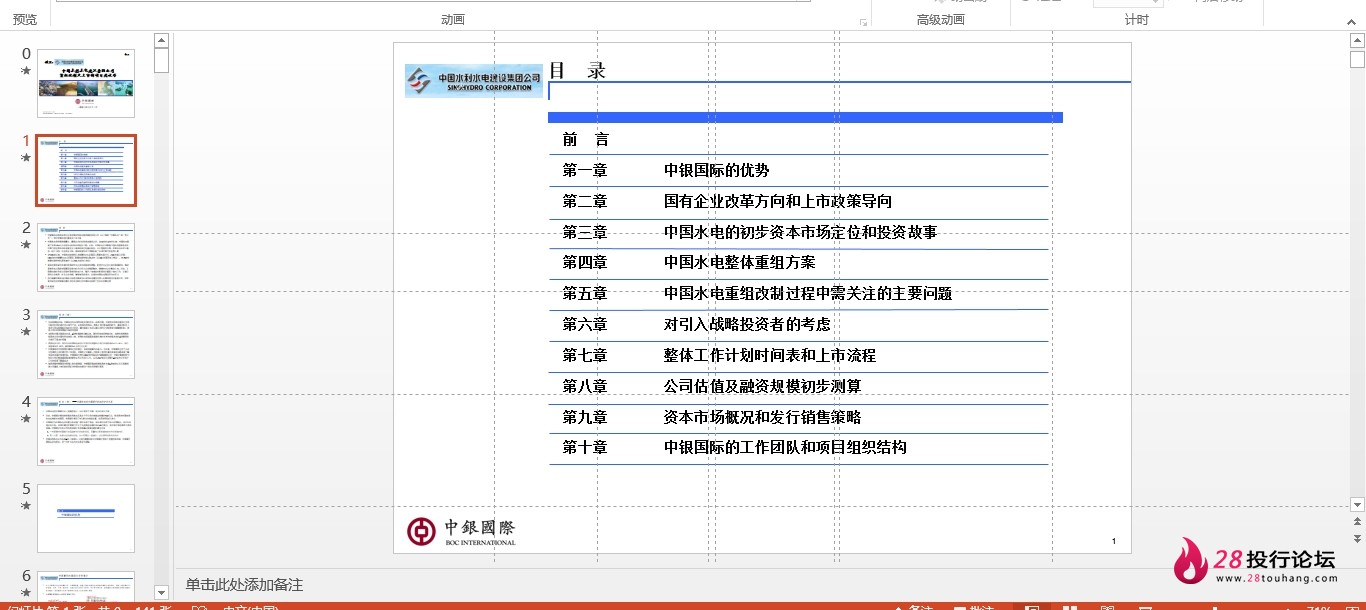Click the text 整体工作计划时间表和上市流程
Image resolution: width=1366 pixels, height=610 pixels.
pos(770,355)
